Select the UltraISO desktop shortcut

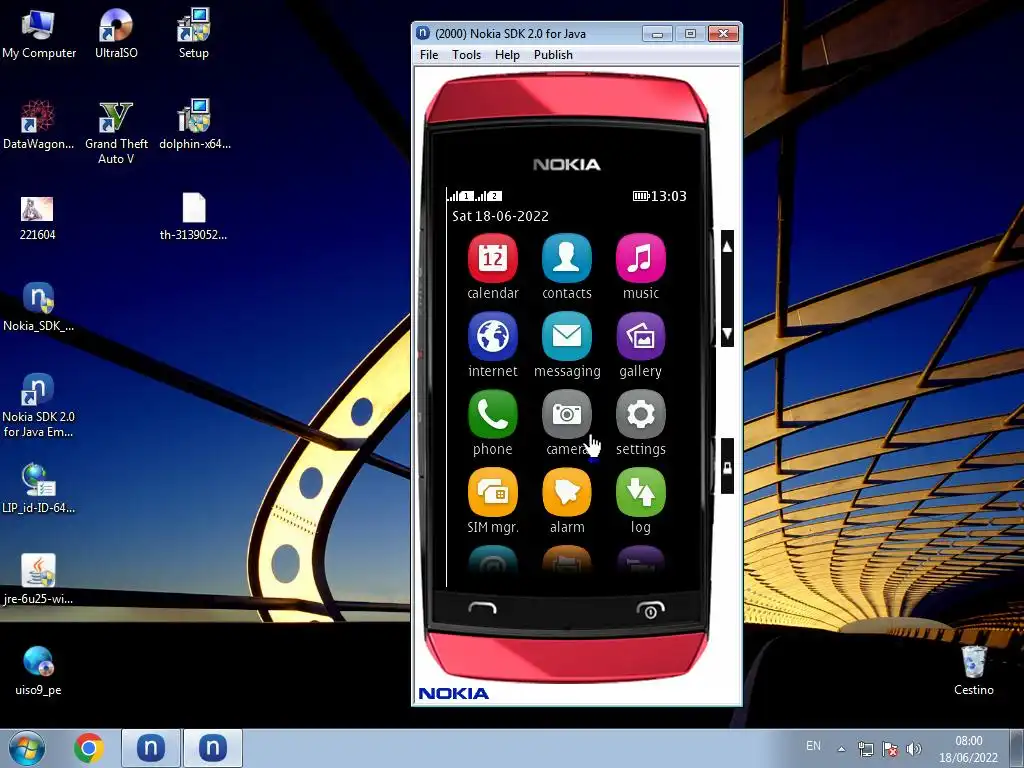pyautogui.click(x=116, y=35)
